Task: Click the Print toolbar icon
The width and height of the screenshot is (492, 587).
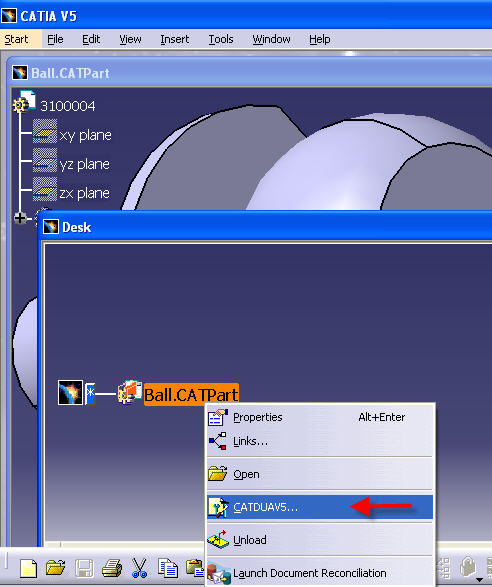Action: click(112, 568)
